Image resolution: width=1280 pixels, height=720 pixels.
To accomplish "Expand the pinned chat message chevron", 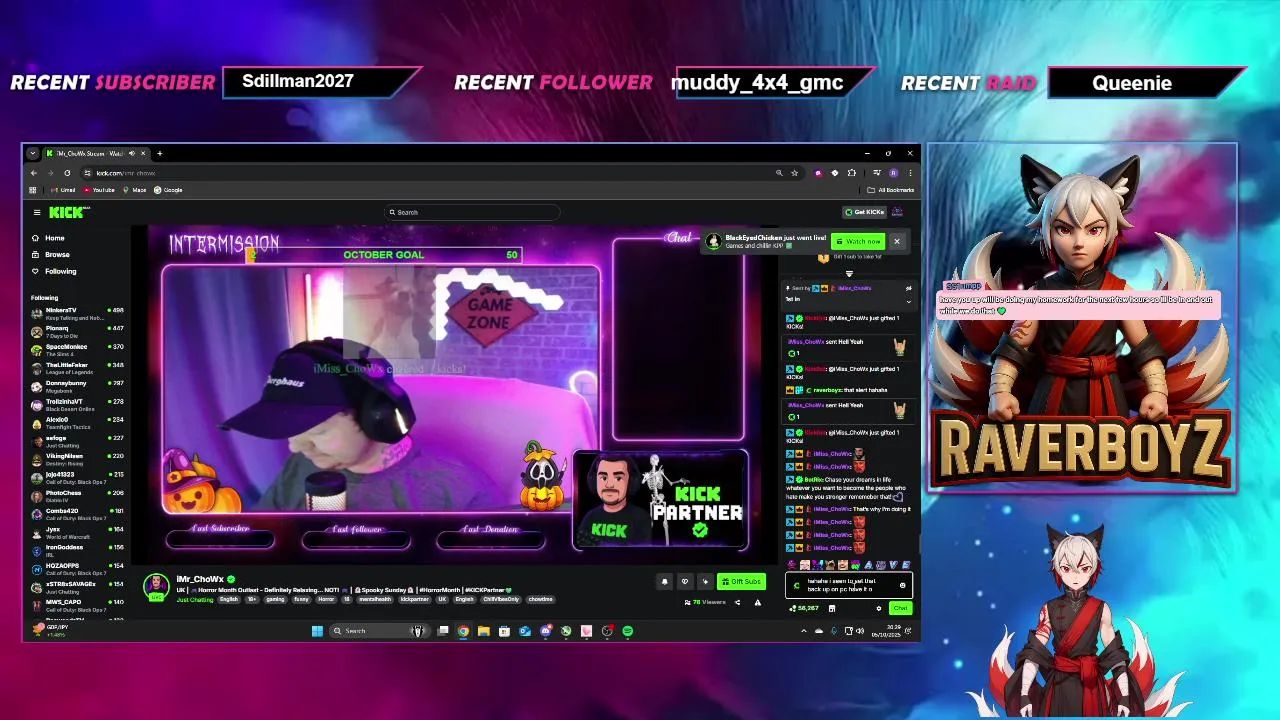I will pos(908,301).
